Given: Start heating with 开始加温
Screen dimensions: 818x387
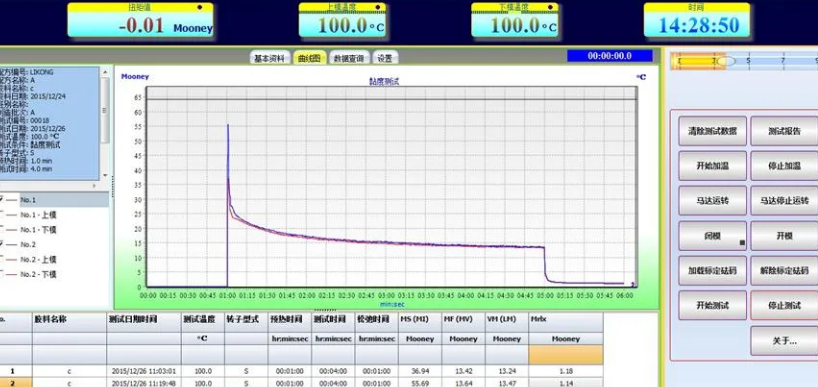Looking at the screenshot, I should (712, 166).
